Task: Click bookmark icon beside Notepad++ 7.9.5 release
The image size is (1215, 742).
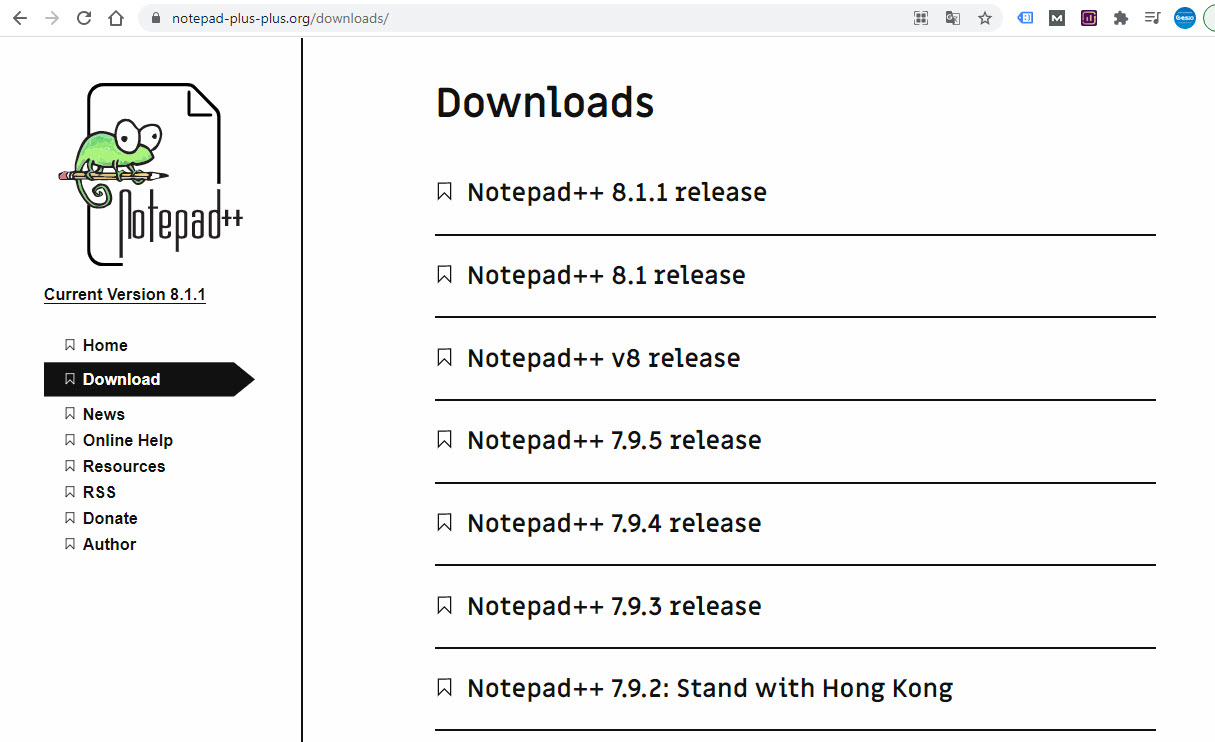Action: 445,439
